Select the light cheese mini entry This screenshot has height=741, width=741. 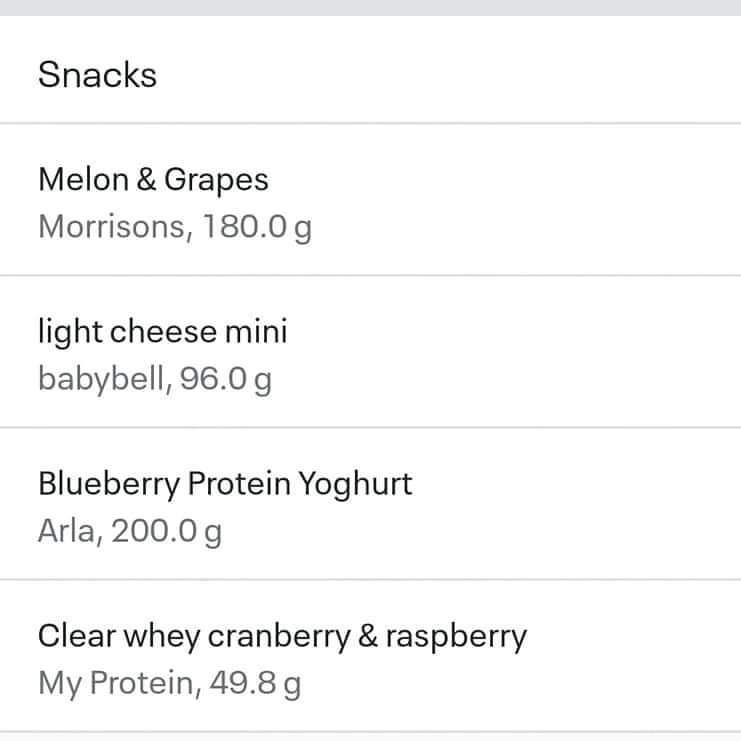point(370,352)
